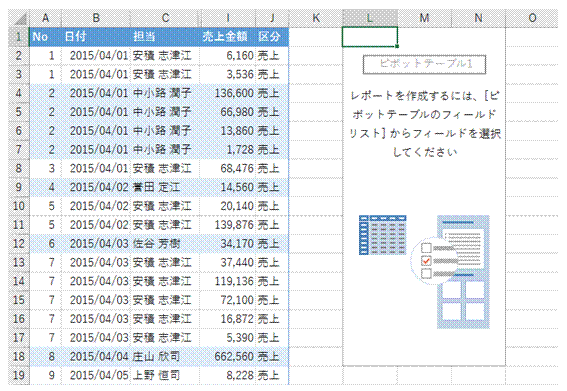Select column C header
The image size is (567, 391).
tap(165, 18)
